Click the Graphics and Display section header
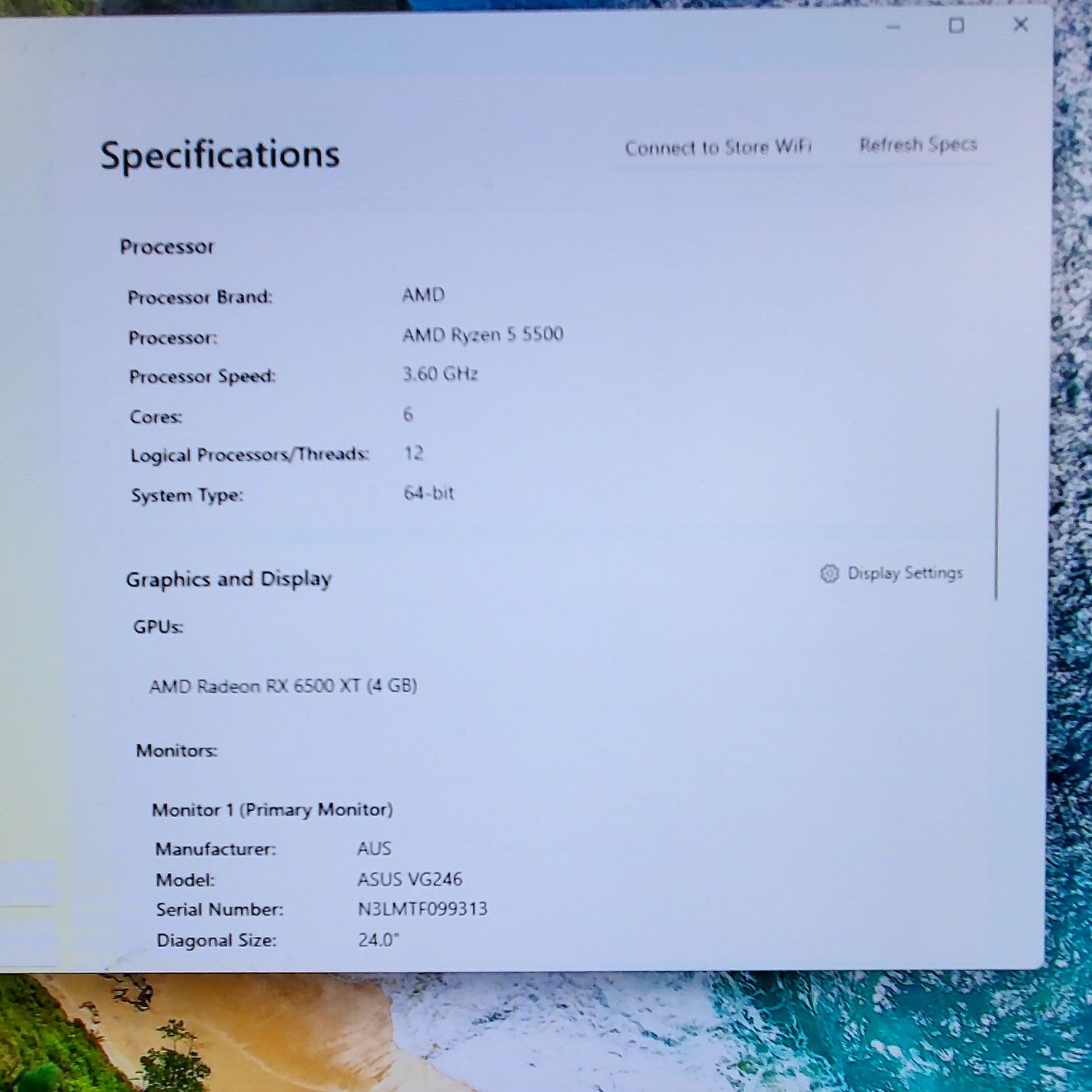1092x1092 pixels. coord(229,579)
